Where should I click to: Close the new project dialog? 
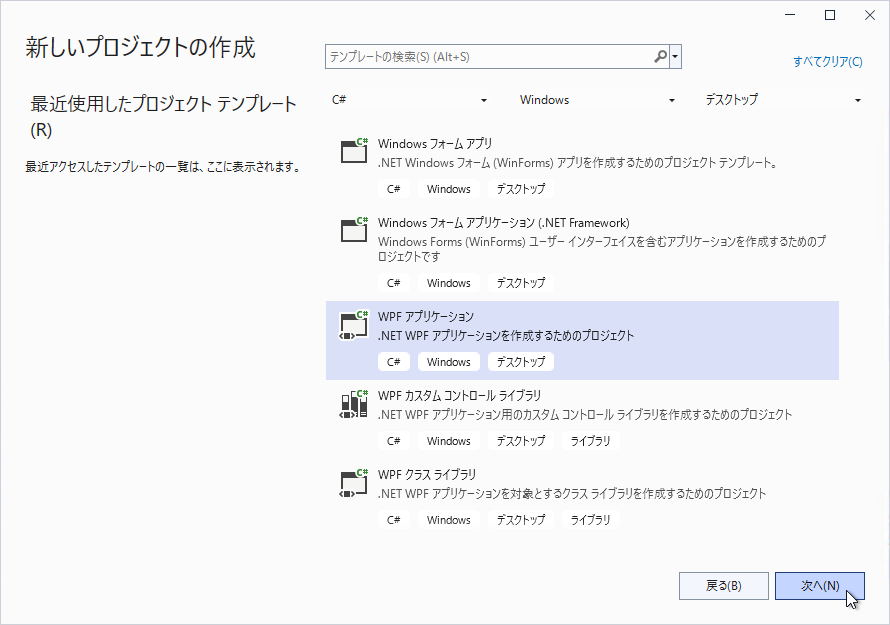(870, 15)
